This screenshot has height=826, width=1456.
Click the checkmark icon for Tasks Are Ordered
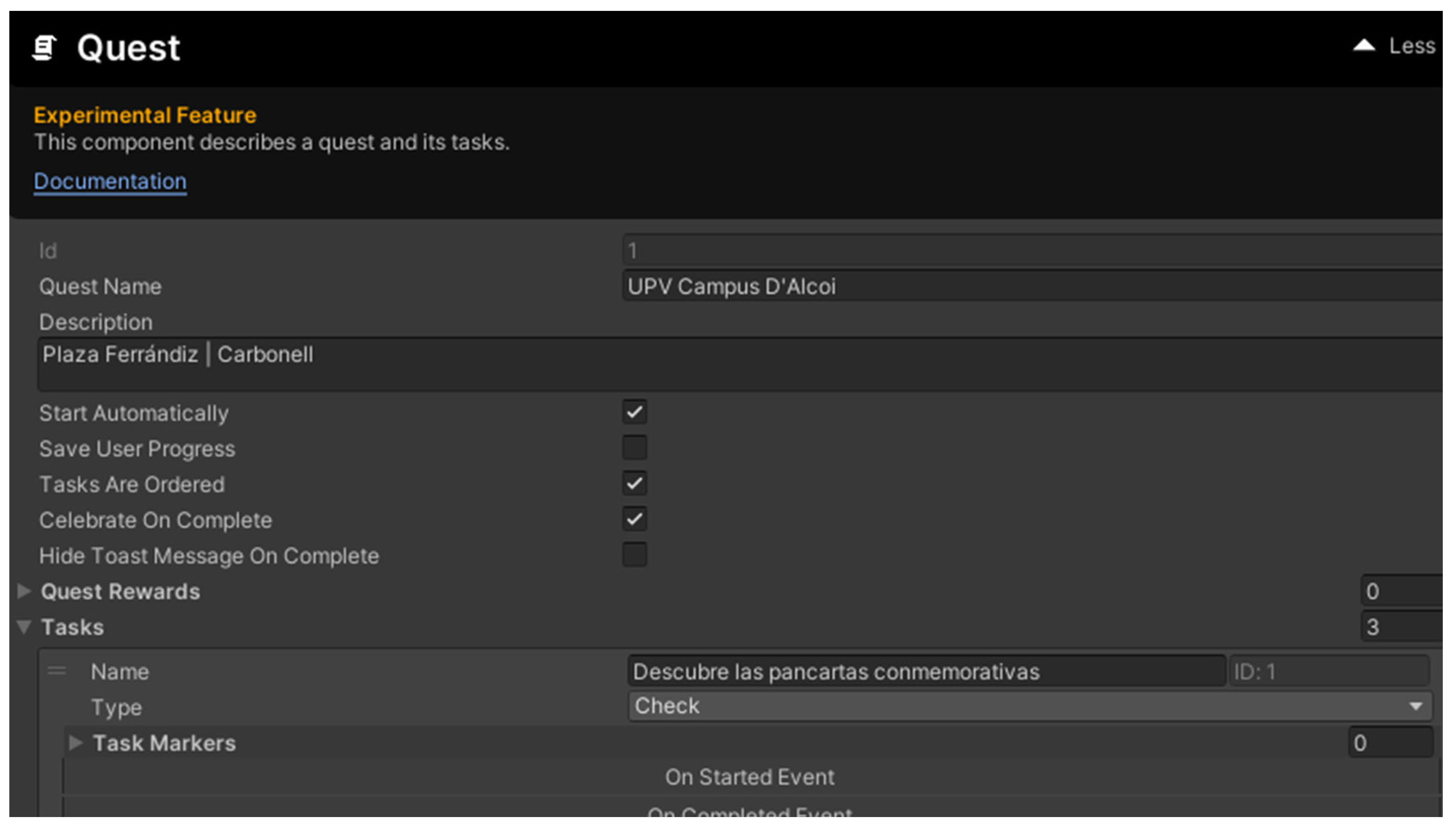634,484
